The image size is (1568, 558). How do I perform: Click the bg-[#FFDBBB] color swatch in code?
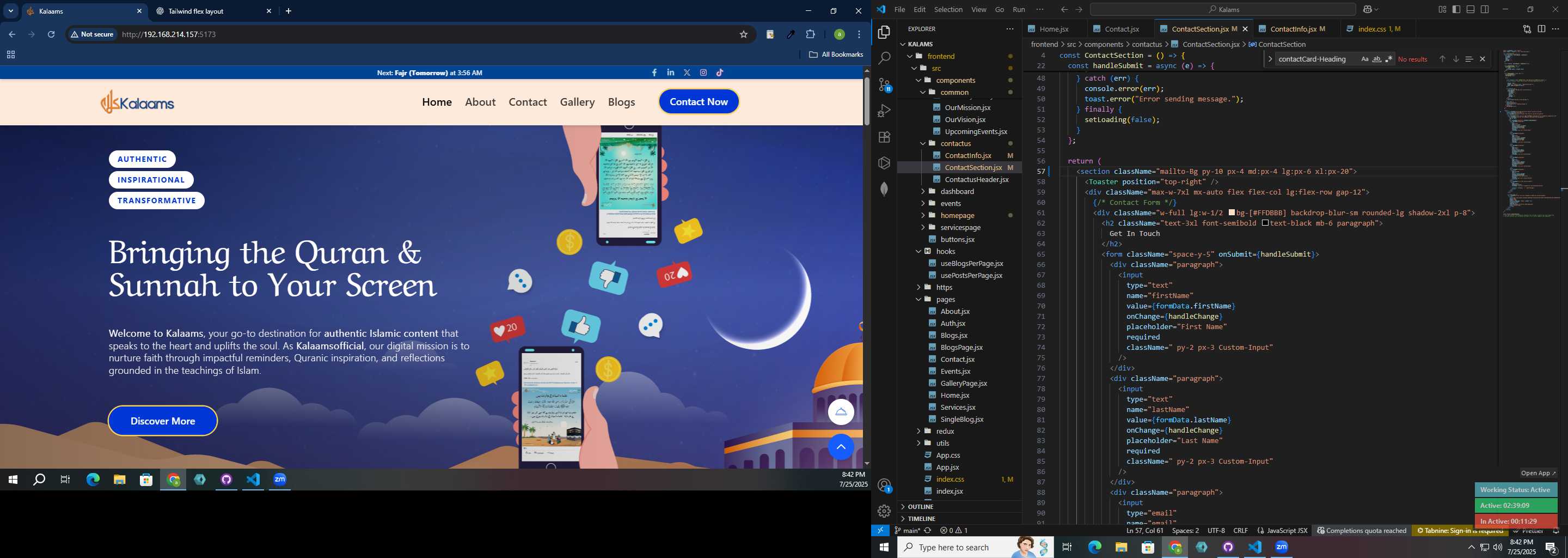(x=1232, y=213)
